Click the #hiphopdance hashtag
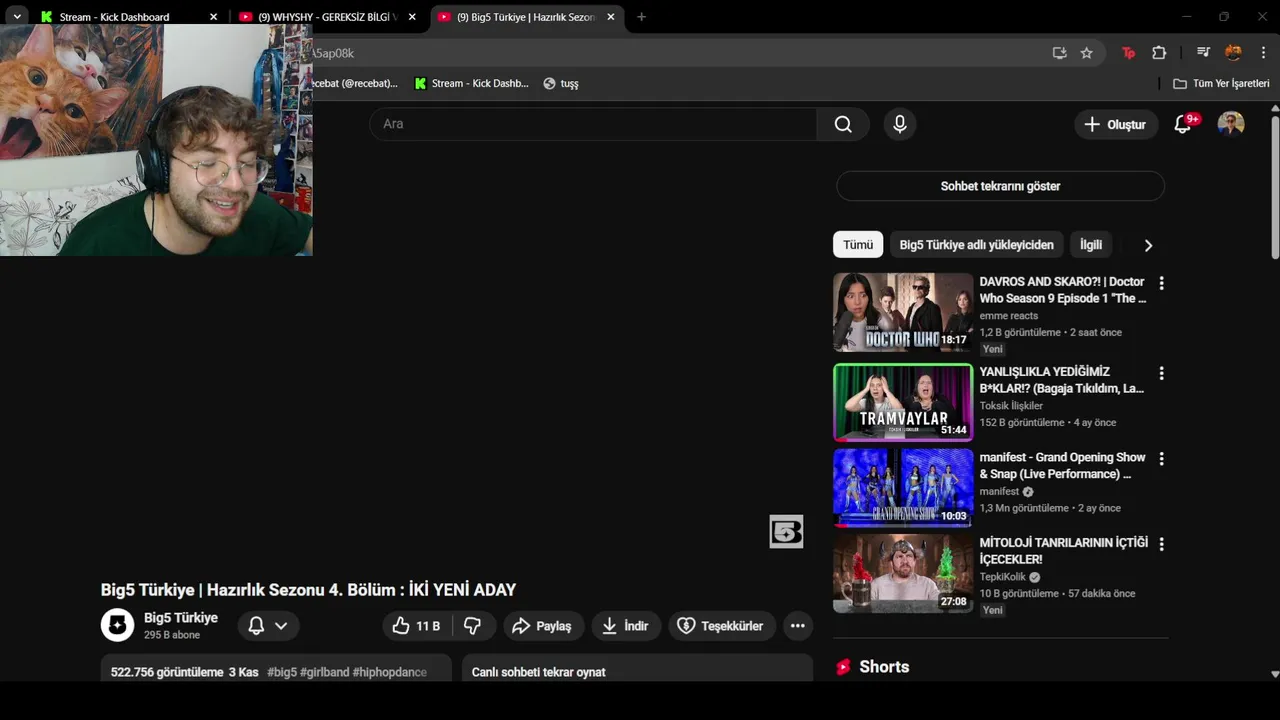 click(390, 672)
